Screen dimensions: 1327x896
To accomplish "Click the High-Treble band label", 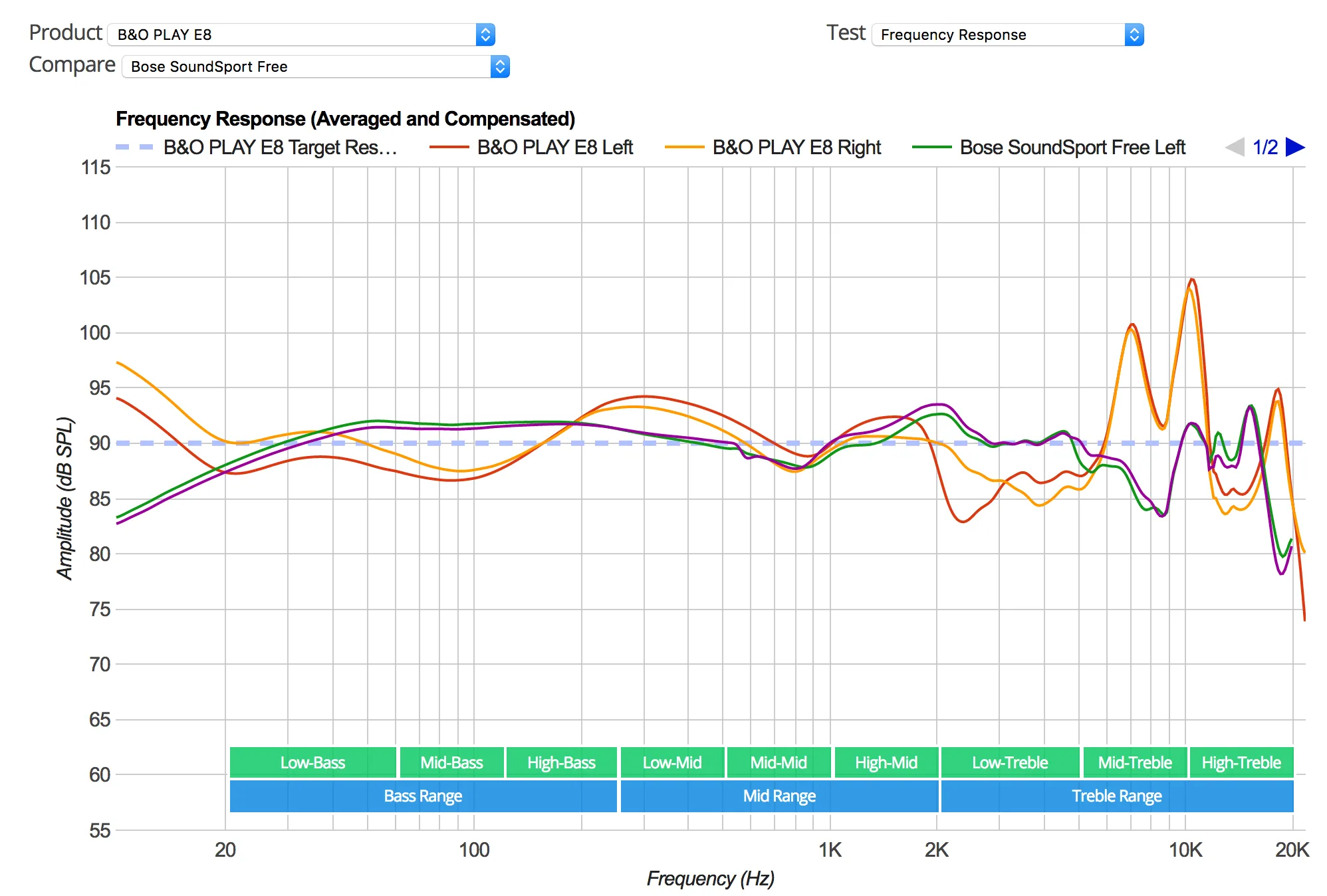I will point(1241,762).
